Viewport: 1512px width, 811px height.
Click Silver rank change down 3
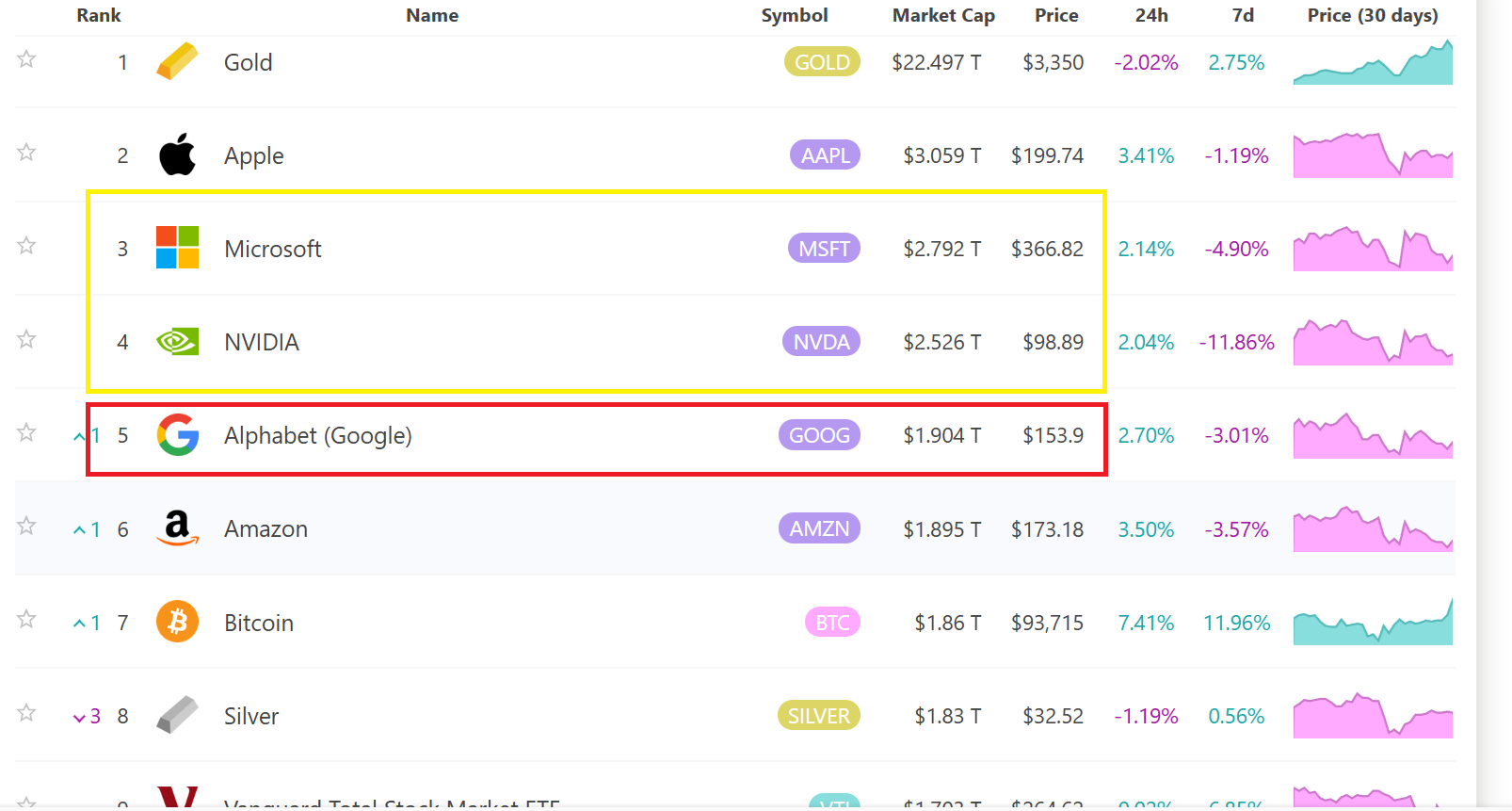(x=87, y=717)
